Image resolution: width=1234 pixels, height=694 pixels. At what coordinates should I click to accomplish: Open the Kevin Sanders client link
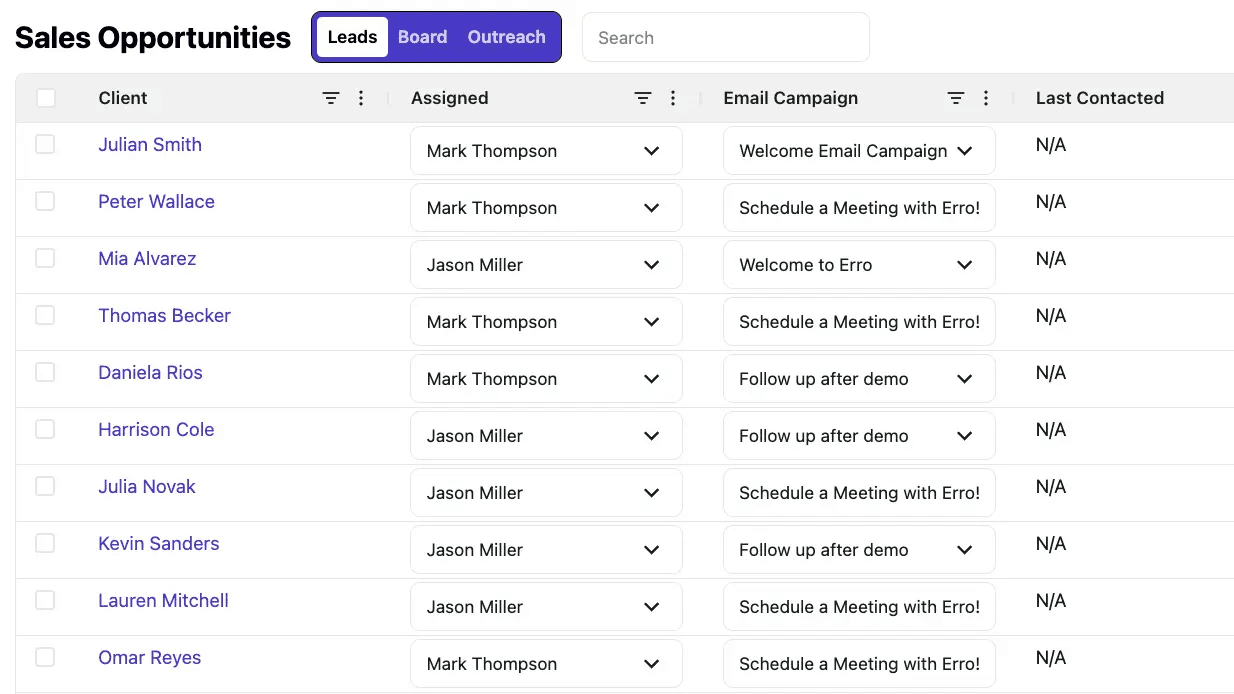(158, 543)
